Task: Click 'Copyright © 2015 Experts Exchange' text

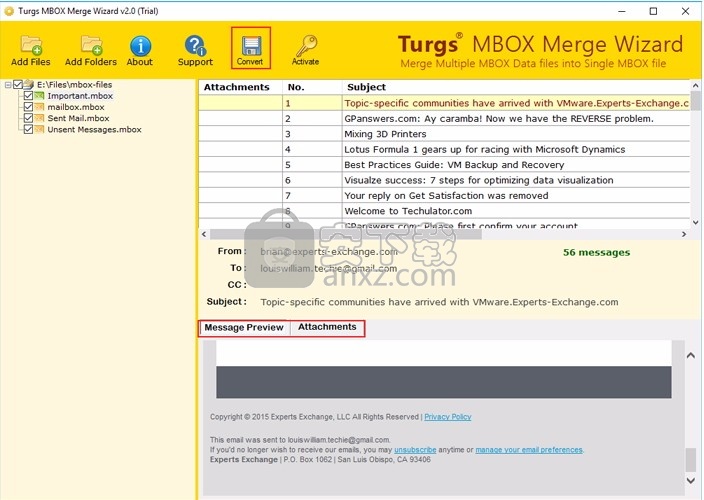Action: point(314,417)
